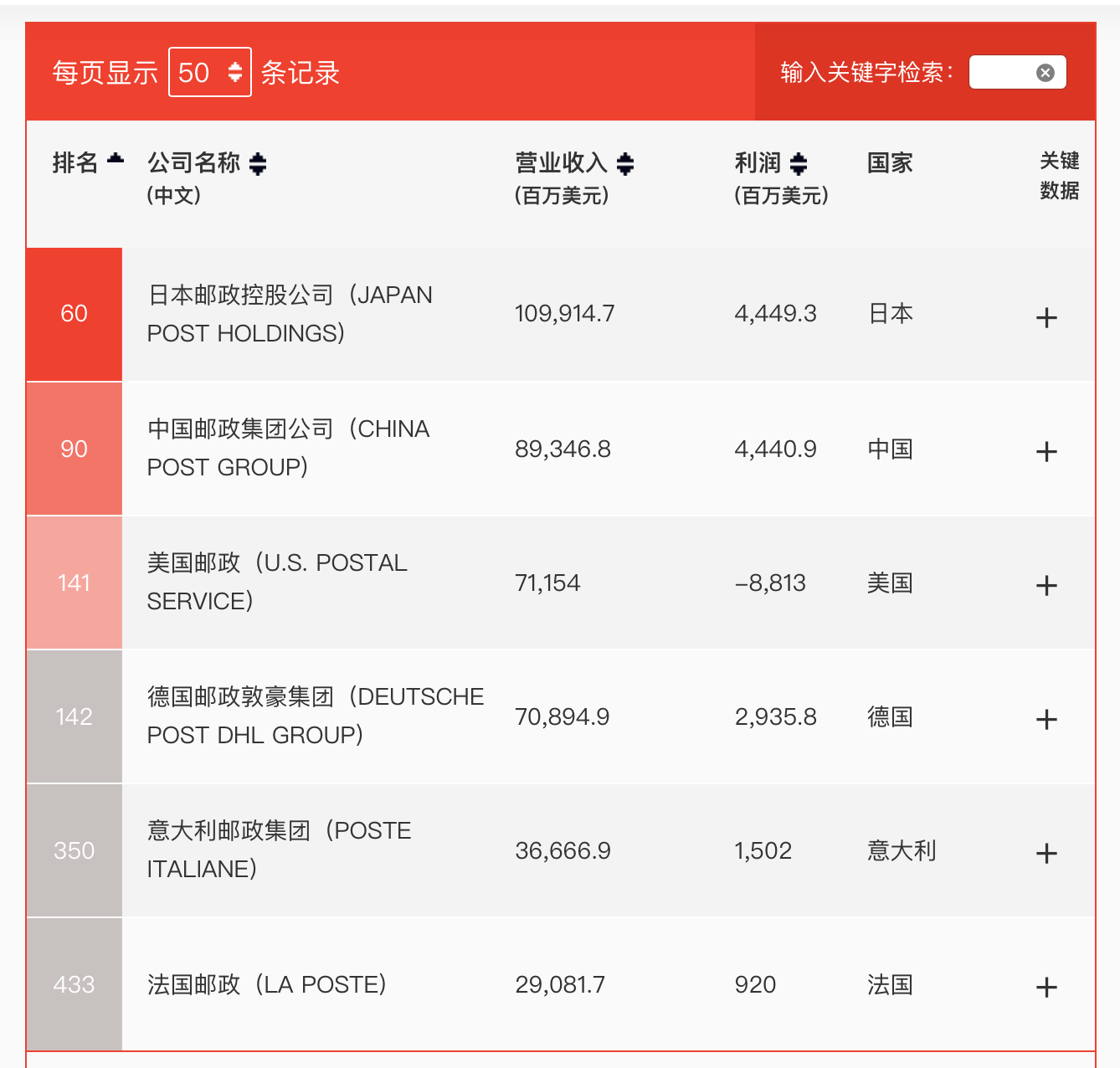The width and height of the screenshot is (1120, 1068).
Task: Clear the keyword search field
Action: click(x=1045, y=73)
